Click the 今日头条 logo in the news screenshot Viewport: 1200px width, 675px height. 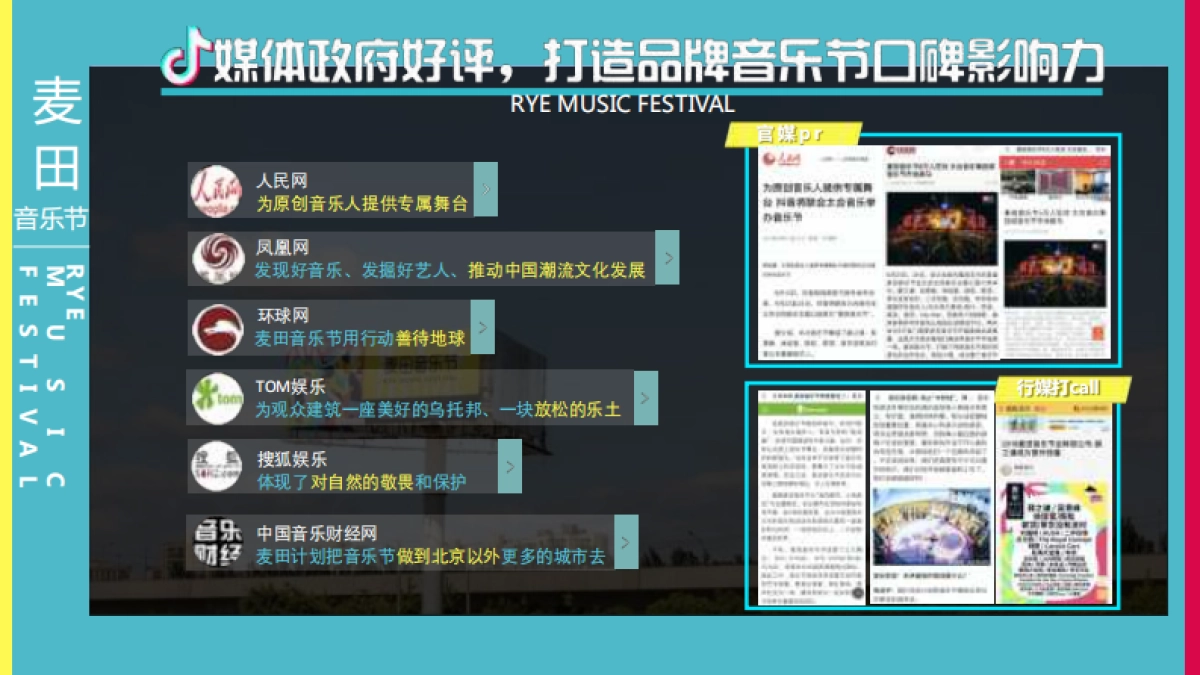[900, 148]
